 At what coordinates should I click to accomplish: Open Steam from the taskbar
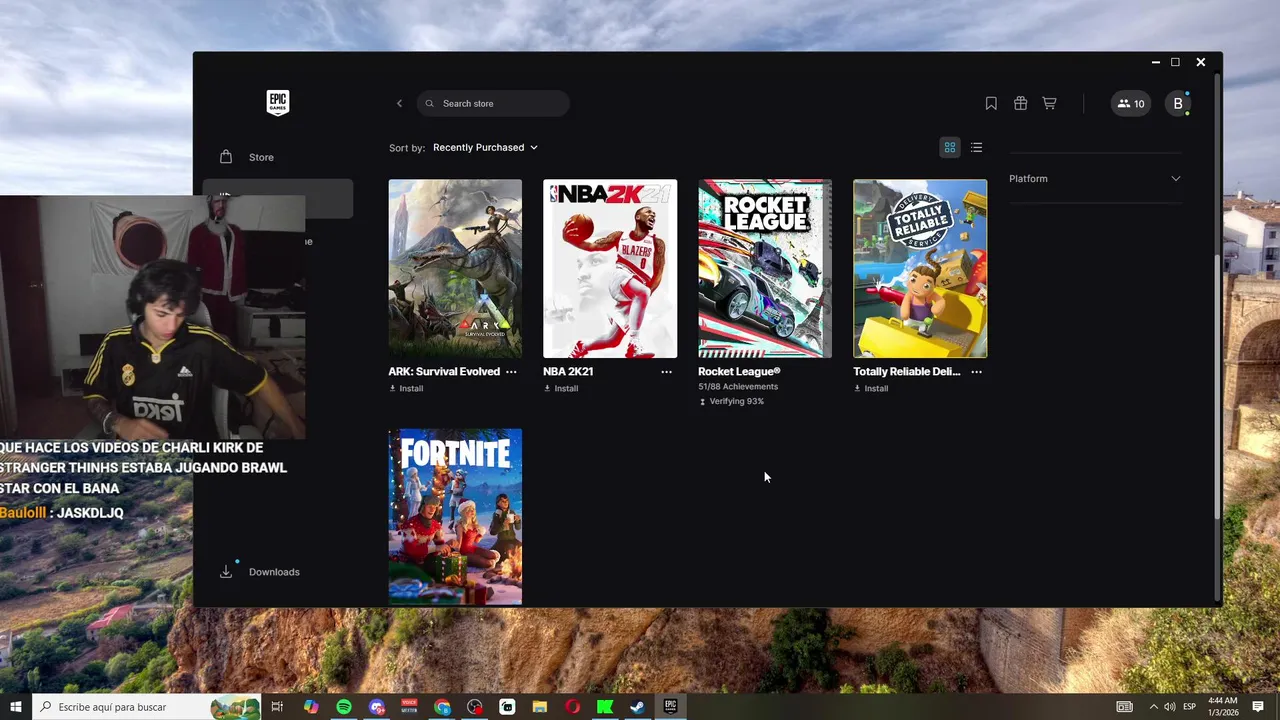(x=637, y=707)
